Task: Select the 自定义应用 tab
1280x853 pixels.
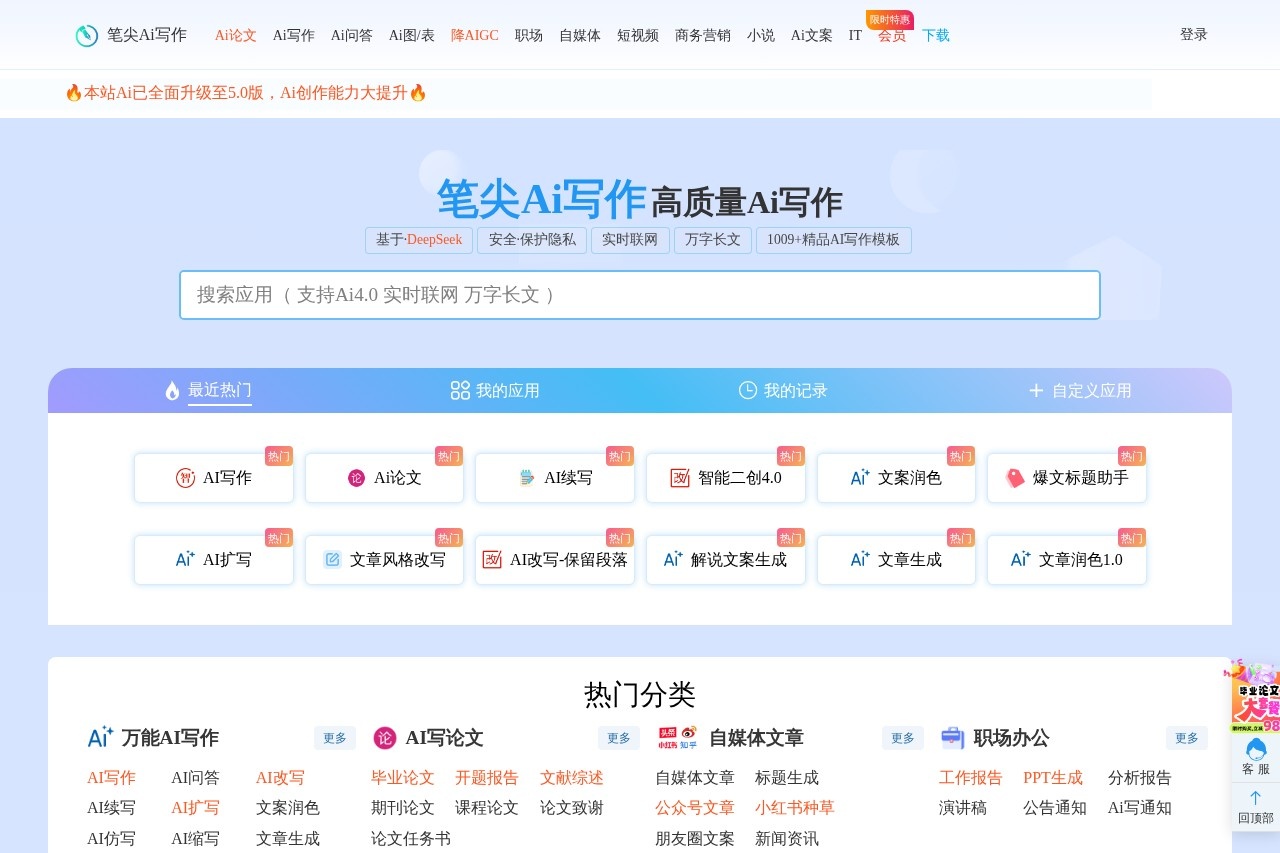Action: tap(1080, 391)
